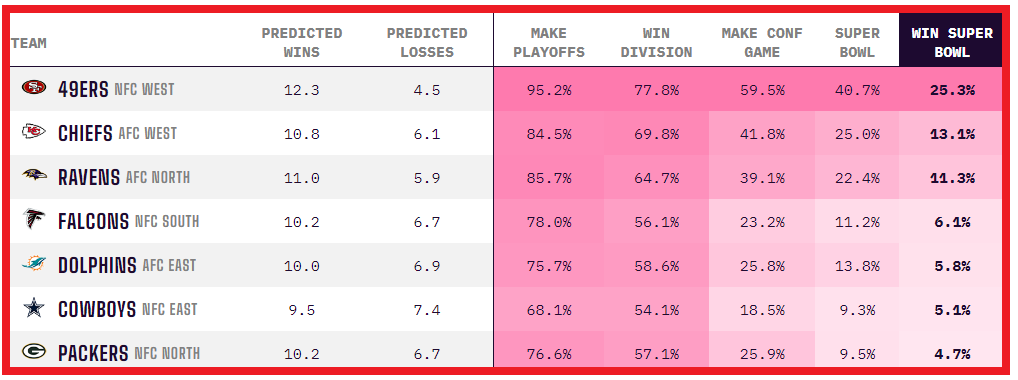Screen dimensions: 1018x380
Task: Sort by Predicted Wins header
Action: pos(302,42)
